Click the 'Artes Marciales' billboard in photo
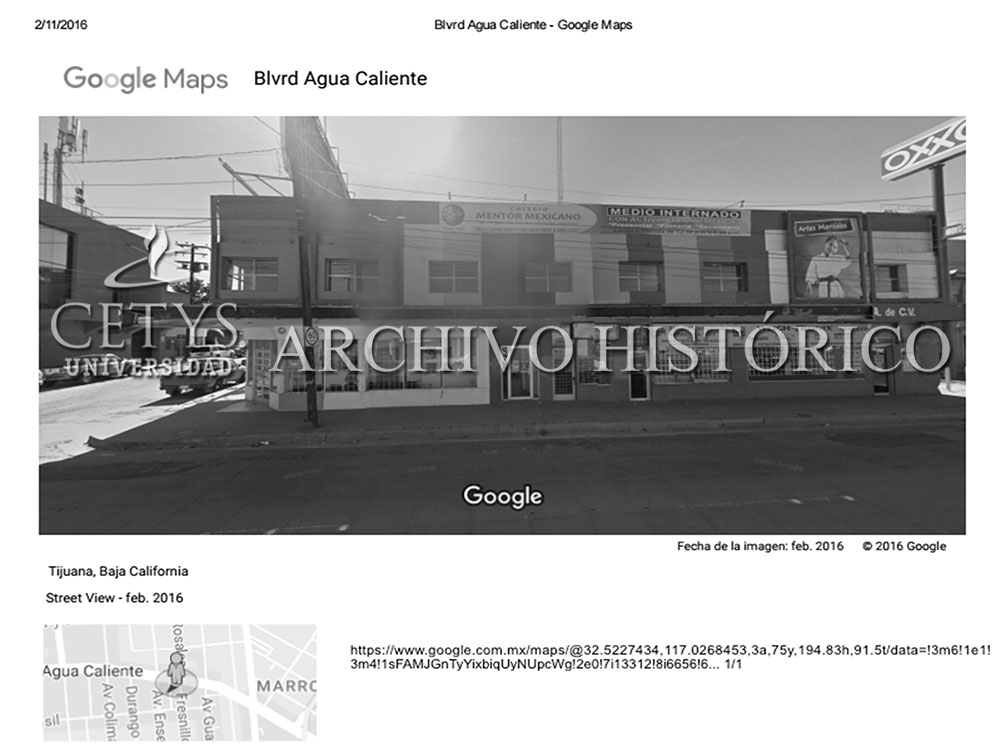This screenshot has height=751, width=1006. coord(826,258)
